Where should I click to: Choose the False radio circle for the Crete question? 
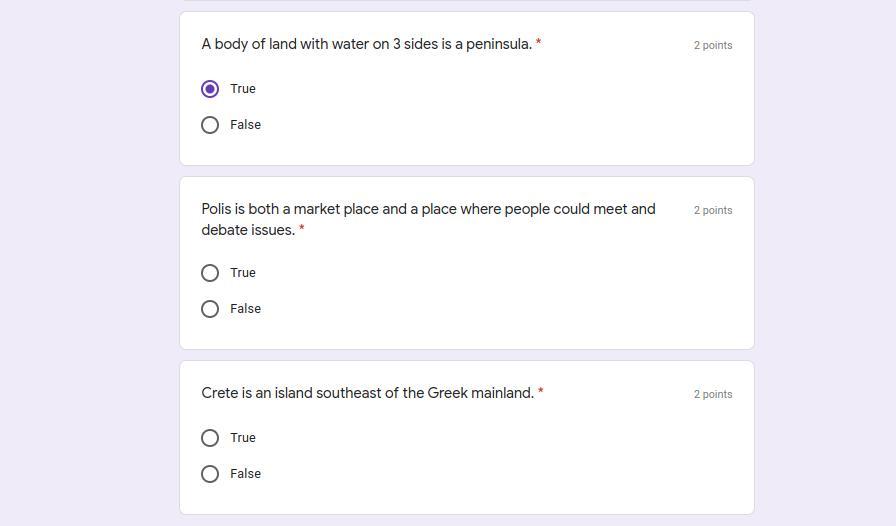point(210,474)
